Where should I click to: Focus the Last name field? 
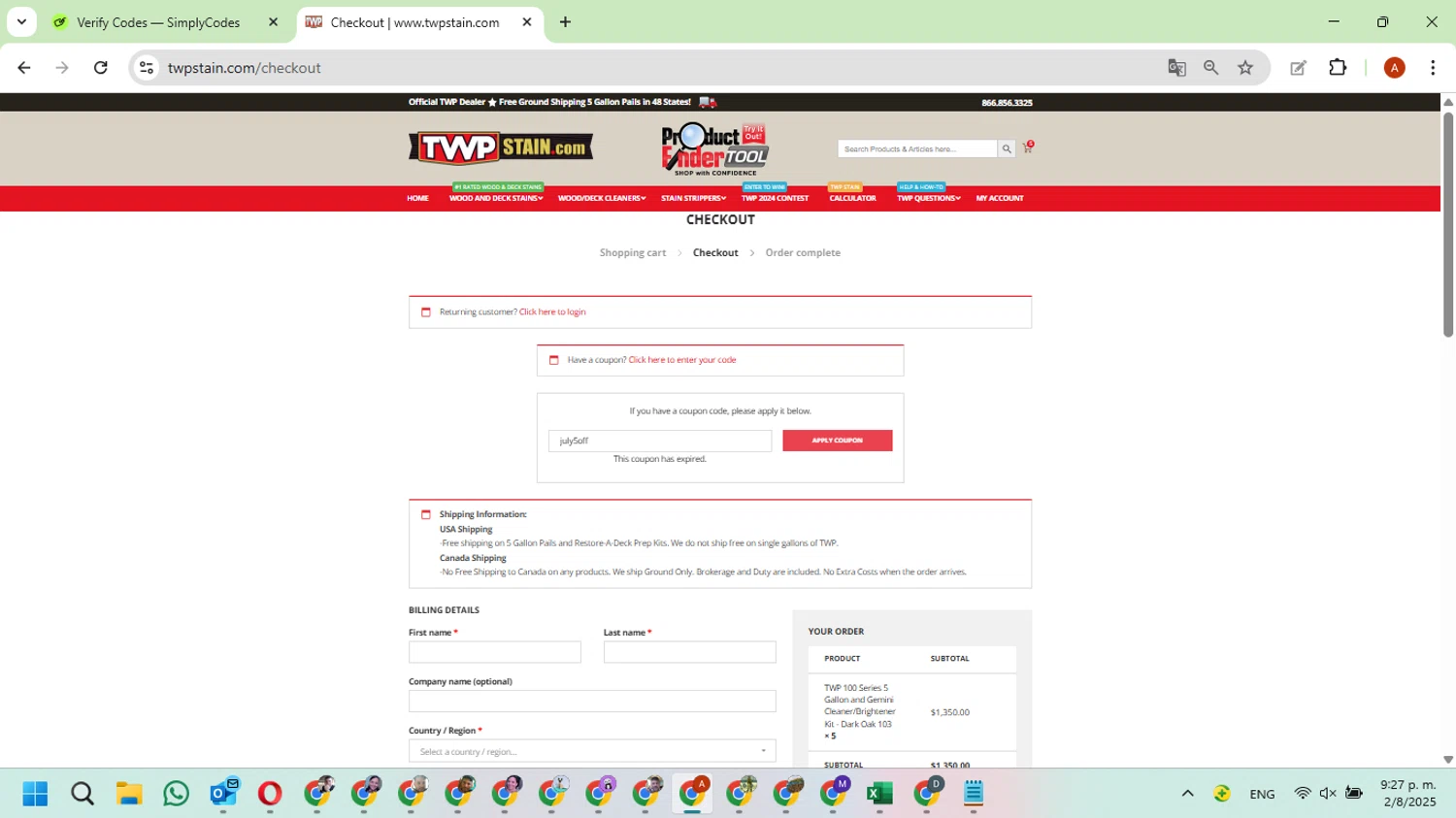pos(690,652)
